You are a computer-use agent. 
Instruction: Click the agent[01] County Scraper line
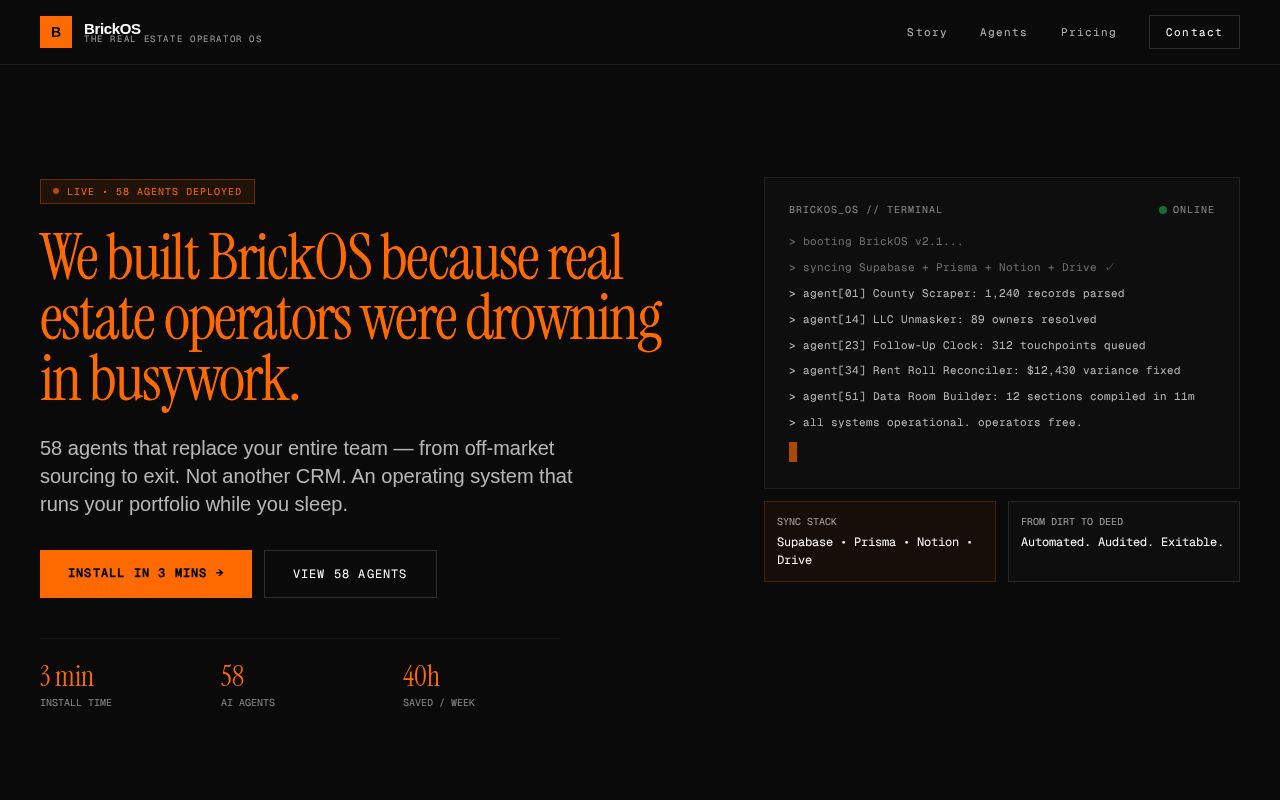(x=957, y=294)
